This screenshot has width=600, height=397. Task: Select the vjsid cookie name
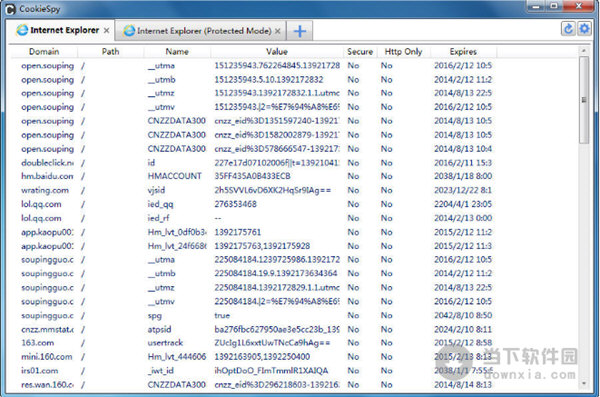coord(156,190)
